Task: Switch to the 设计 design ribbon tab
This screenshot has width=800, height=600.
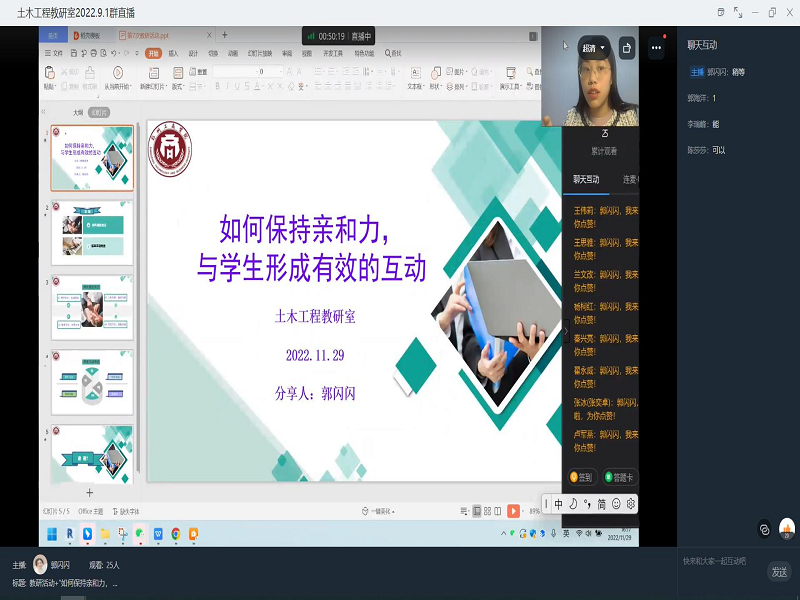Action: 193,53
